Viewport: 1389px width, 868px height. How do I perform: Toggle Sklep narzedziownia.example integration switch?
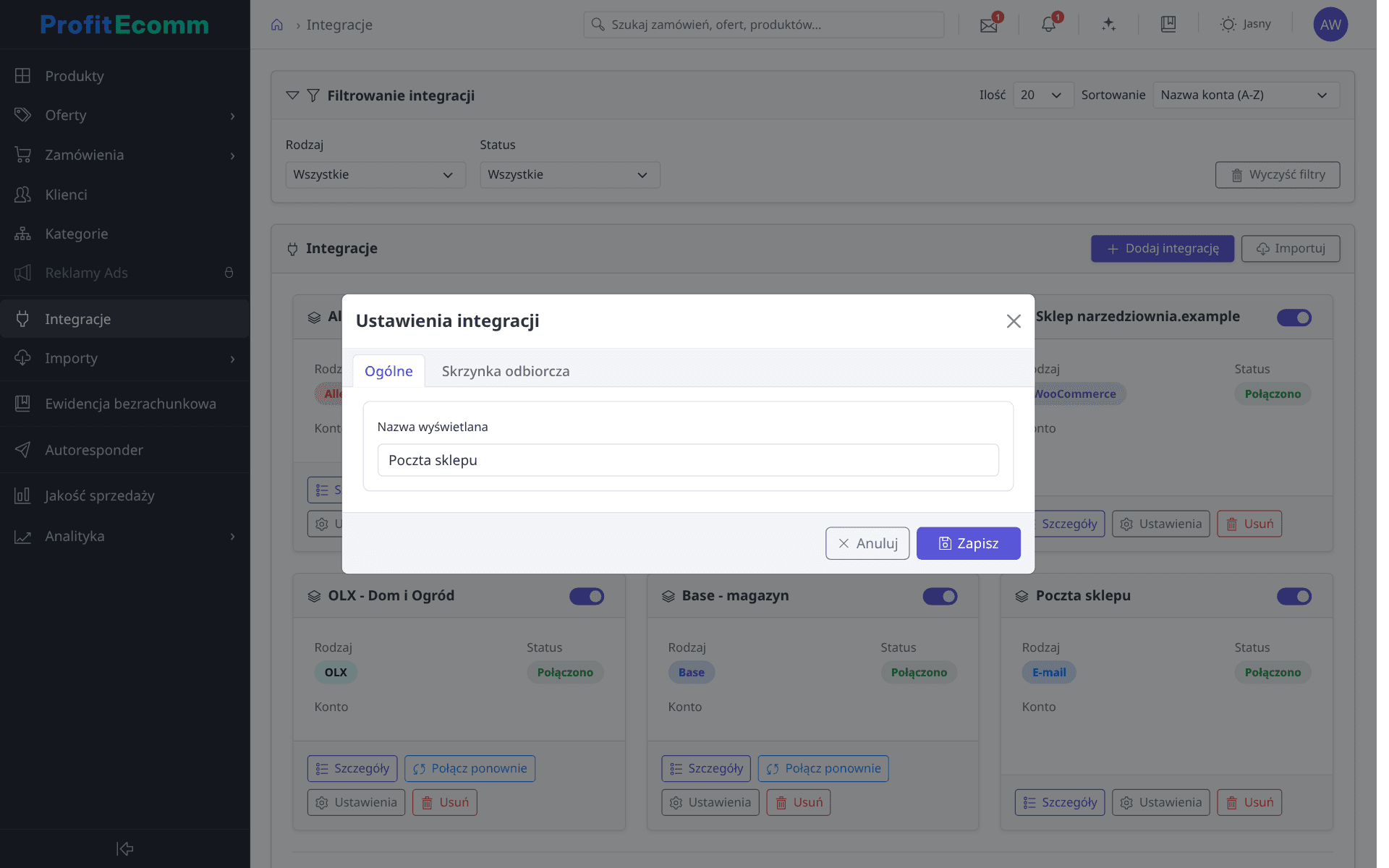(x=1294, y=318)
